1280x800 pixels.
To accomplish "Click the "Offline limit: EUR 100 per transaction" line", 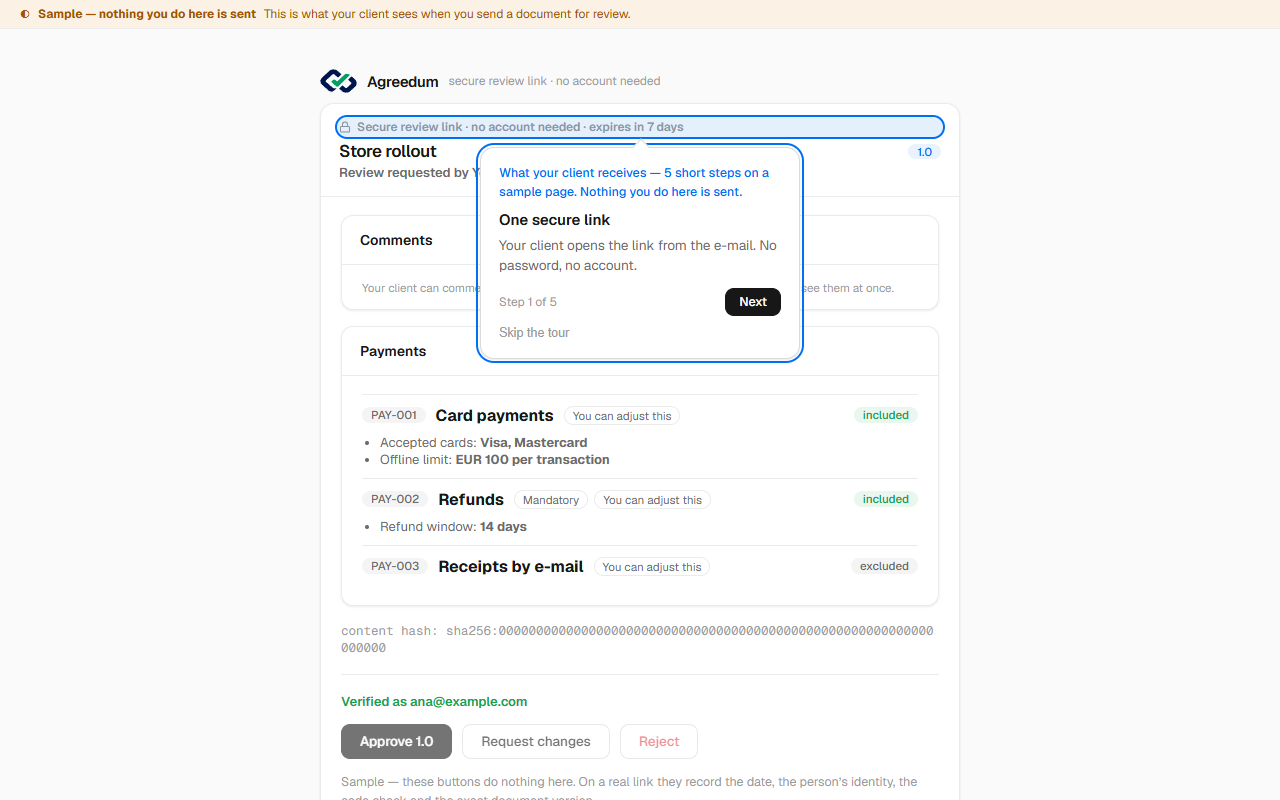I will pyautogui.click(x=495, y=460).
